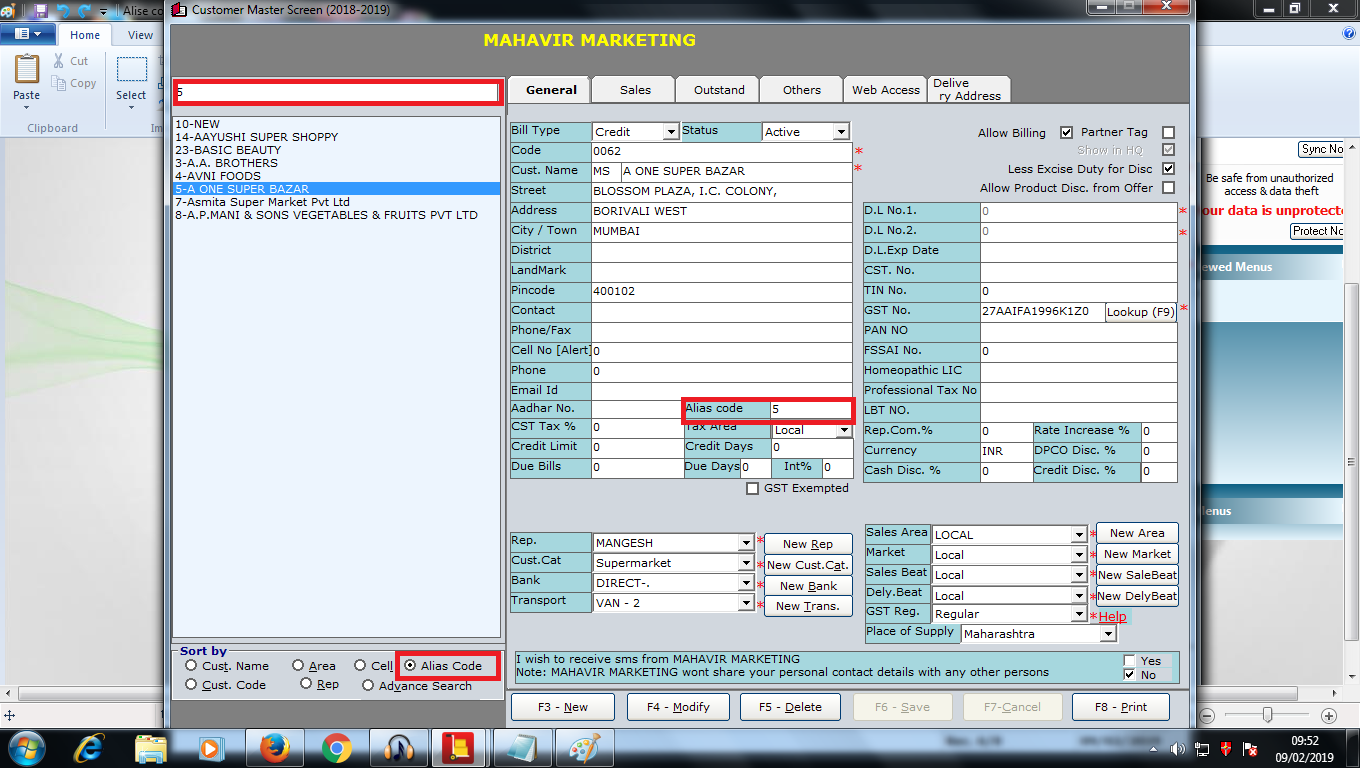Viewport: 1360px width, 768px height.
Task: Click the Save floppy disk icon
Action: point(41,10)
